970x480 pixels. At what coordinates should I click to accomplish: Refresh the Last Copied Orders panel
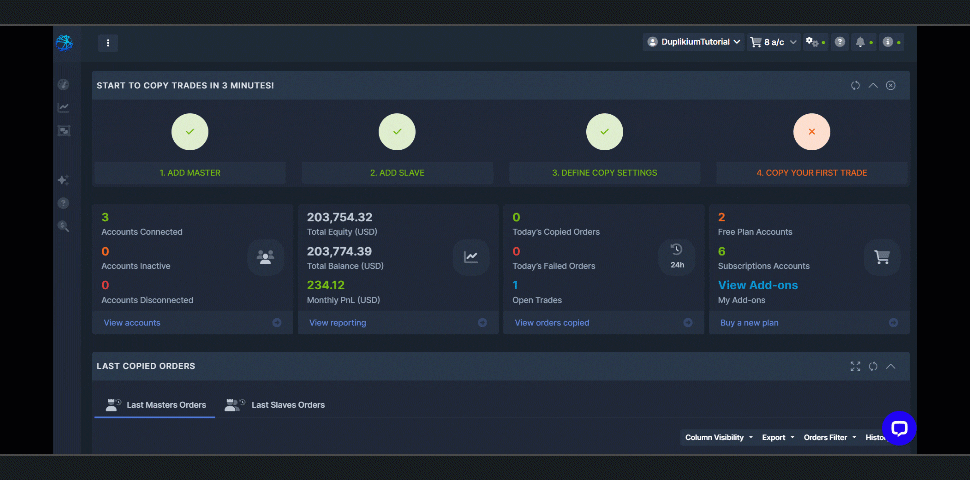873,366
